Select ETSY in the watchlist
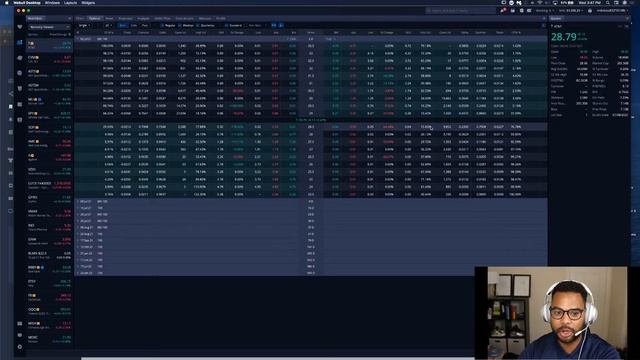The image size is (640, 360). tap(49, 283)
